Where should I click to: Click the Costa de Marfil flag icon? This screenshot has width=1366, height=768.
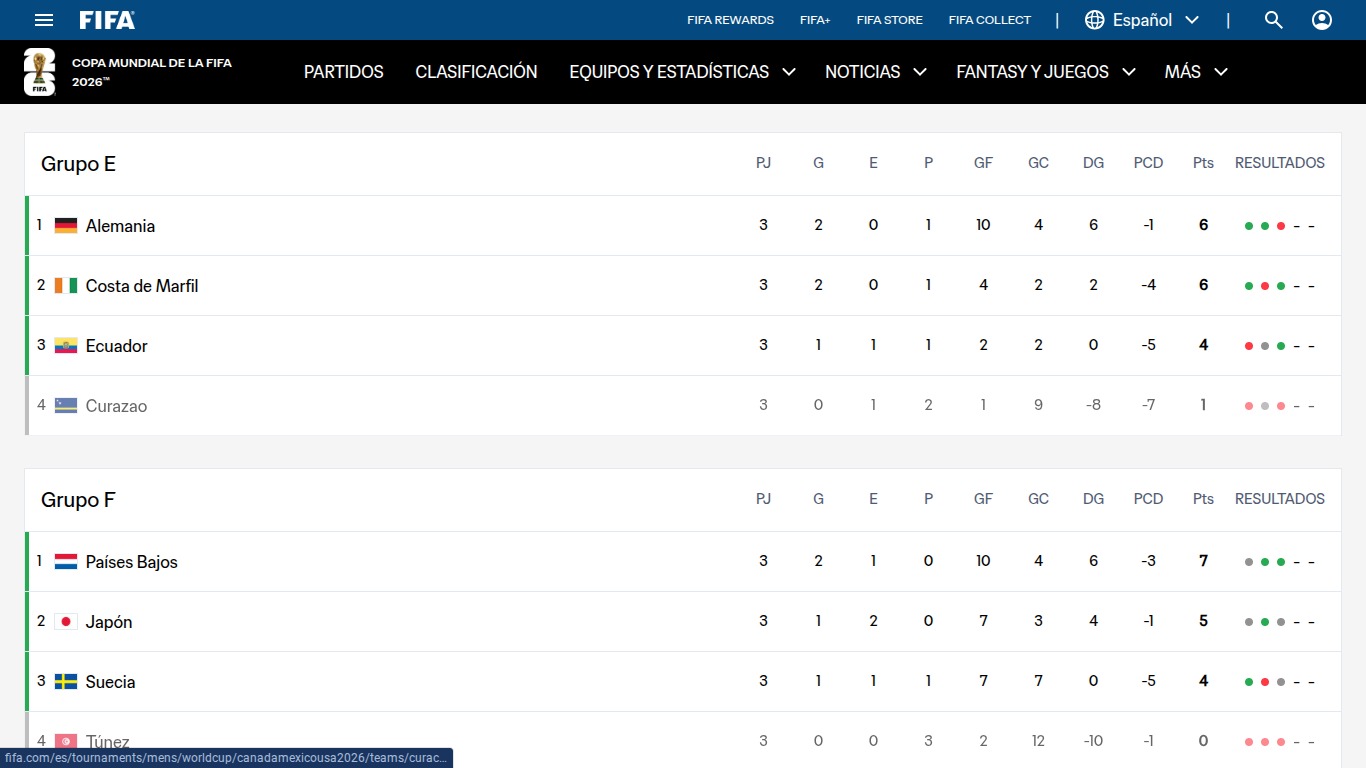coord(66,286)
